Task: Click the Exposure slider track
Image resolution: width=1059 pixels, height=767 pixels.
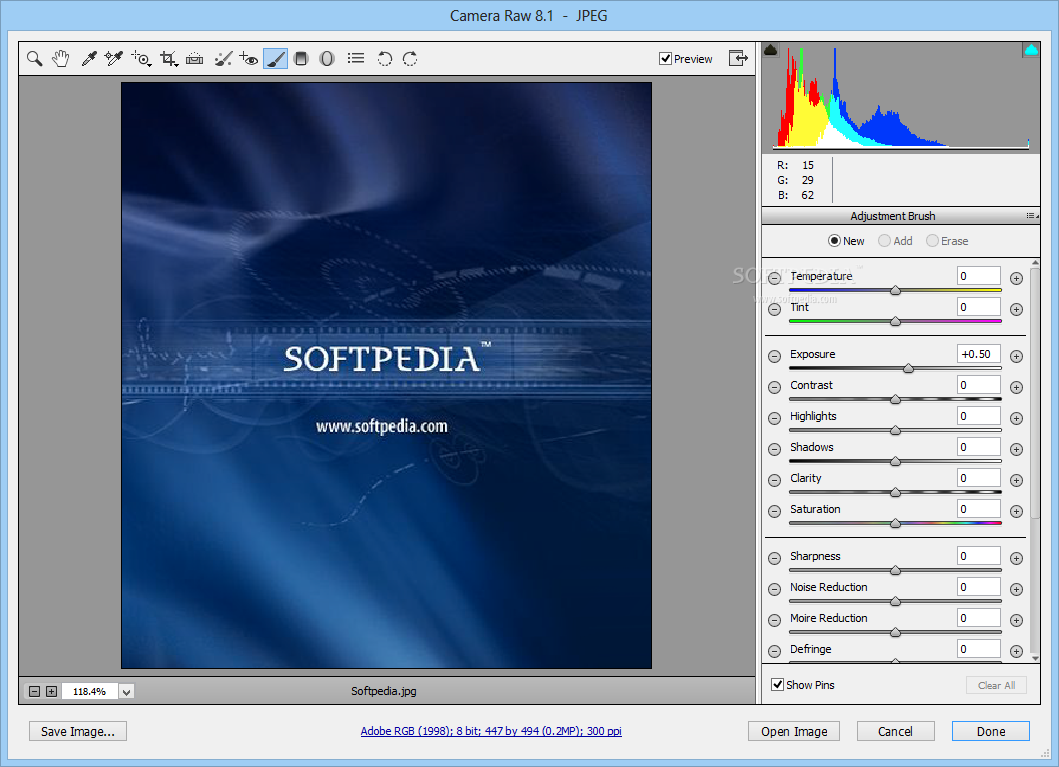Action: pos(895,368)
